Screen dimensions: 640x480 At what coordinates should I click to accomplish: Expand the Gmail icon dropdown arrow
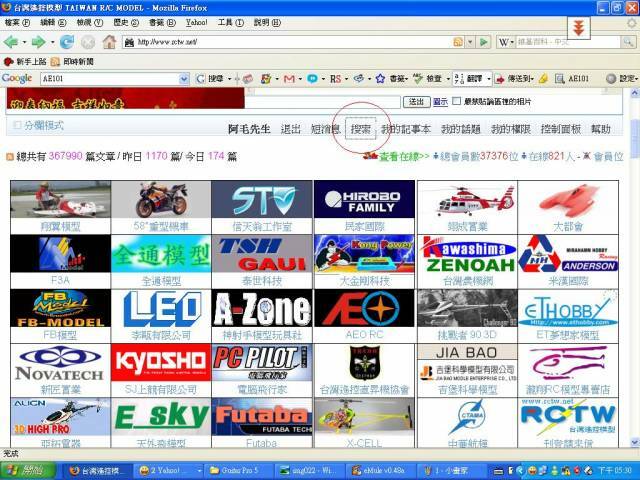(x=300, y=79)
